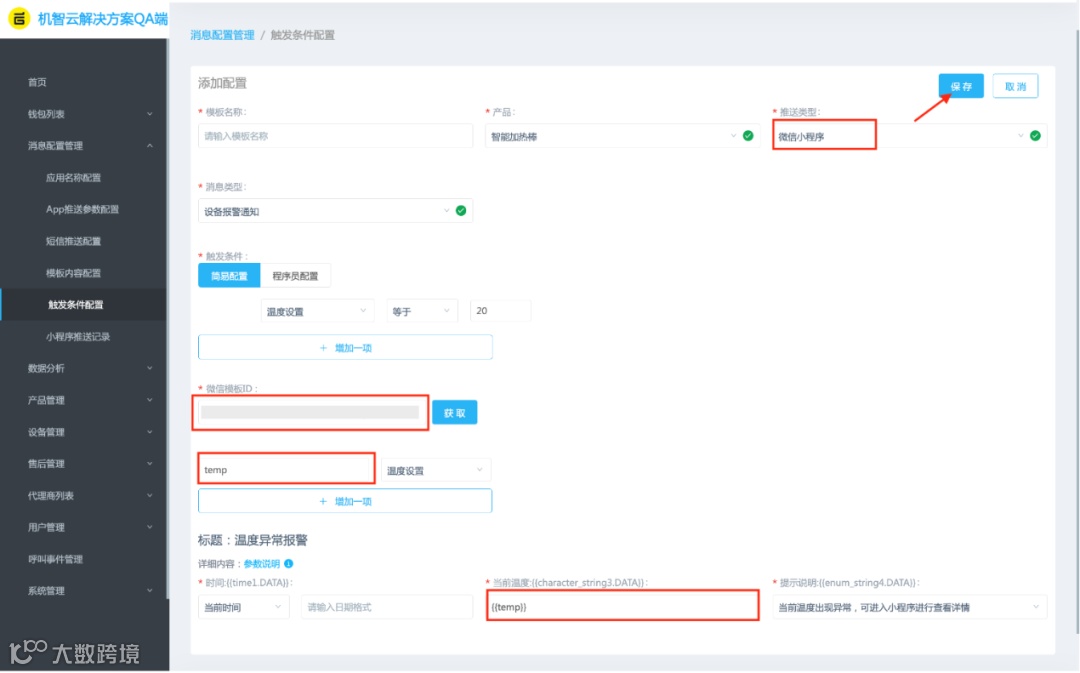Expand the 产品管理 sidebar menu
Viewport: 1080px width, 673px height.
coord(83,400)
